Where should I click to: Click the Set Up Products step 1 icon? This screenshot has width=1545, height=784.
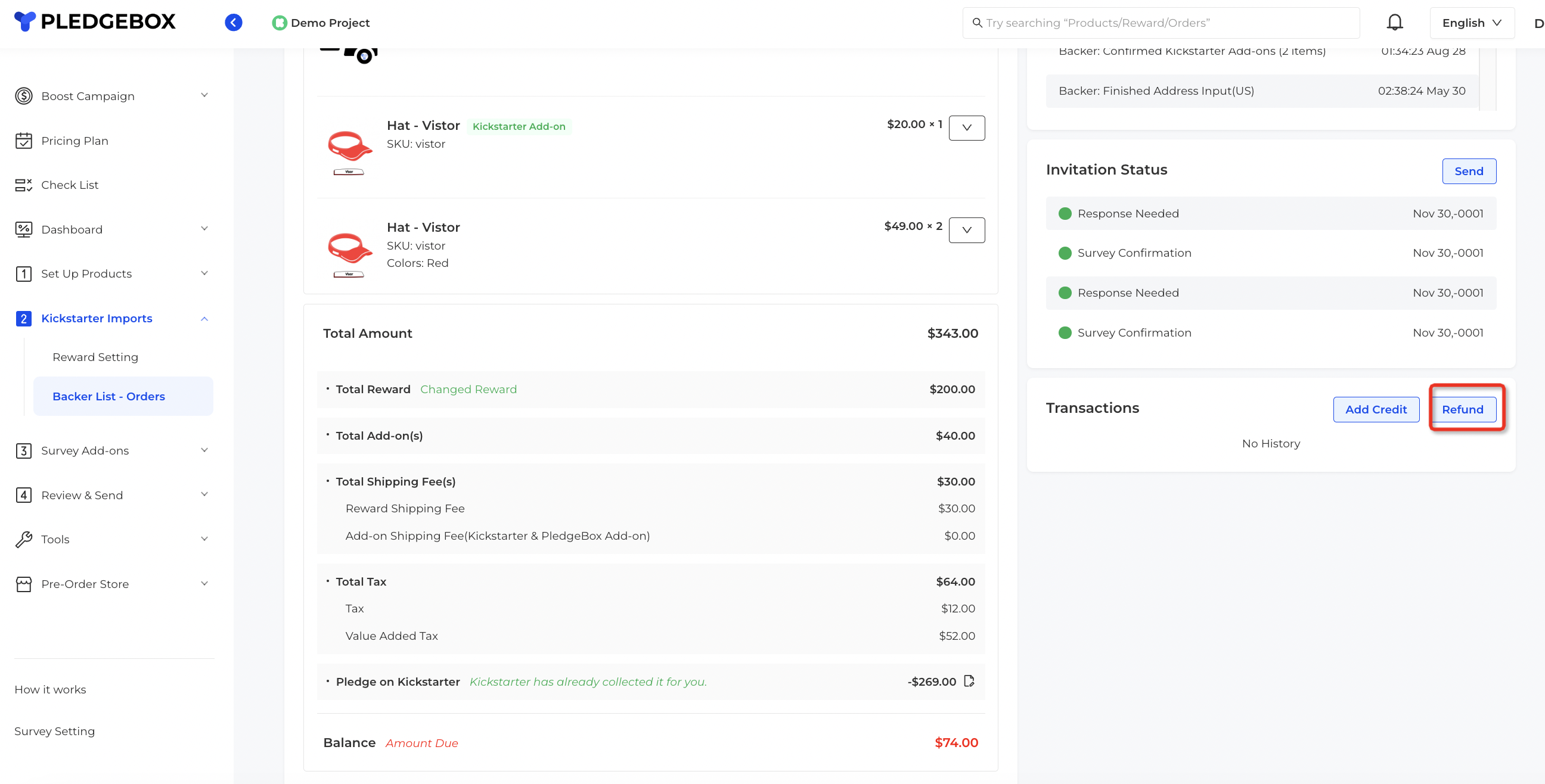pyautogui.click(x=23, y=274)
